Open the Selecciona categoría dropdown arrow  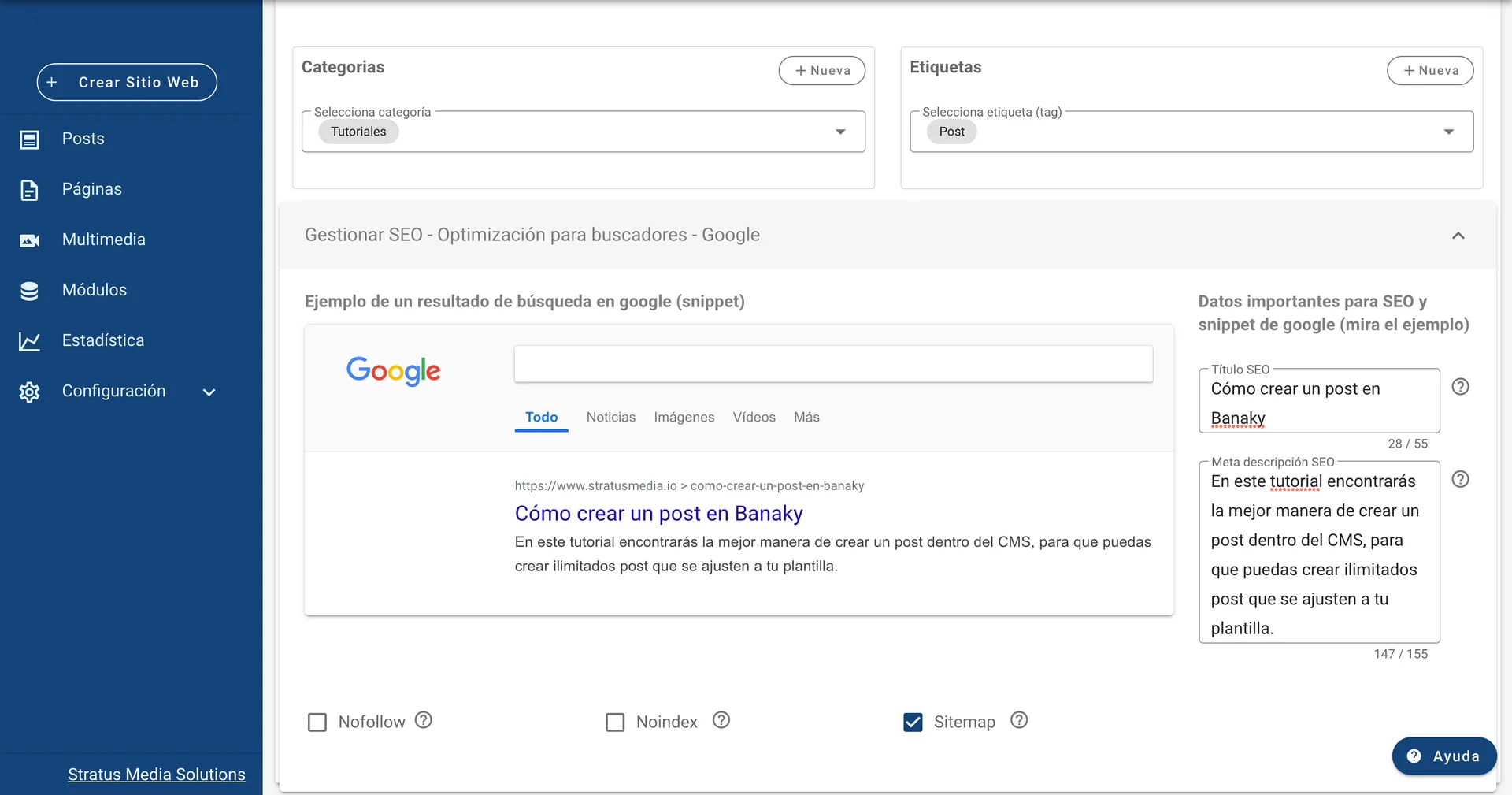(x=840, y=132)
